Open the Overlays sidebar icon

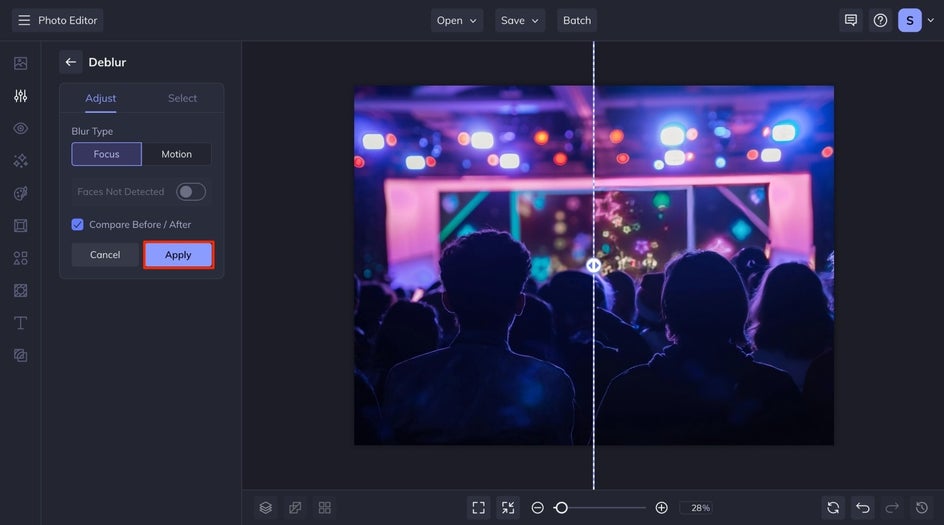[x=20, y=291]
